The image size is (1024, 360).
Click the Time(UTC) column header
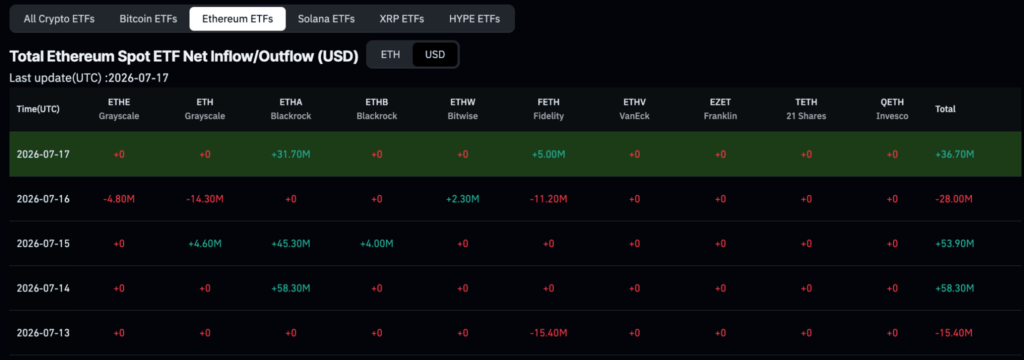(38, 109)
